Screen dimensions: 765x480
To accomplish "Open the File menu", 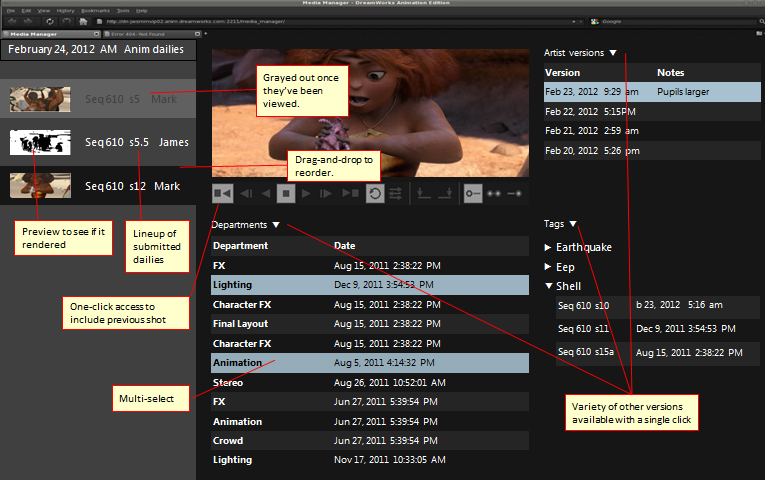I will click(11, 11).
